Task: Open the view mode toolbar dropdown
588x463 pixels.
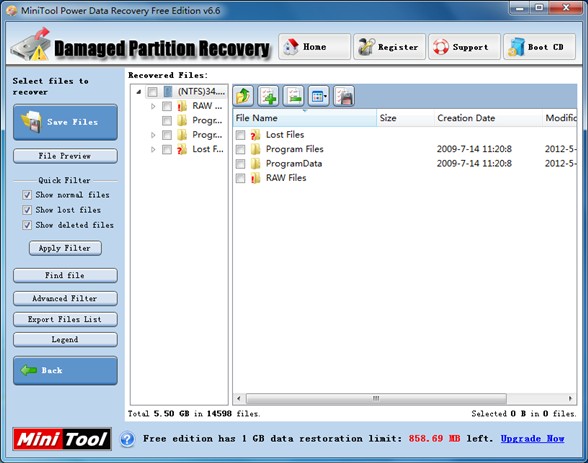Action: point(318,96)
